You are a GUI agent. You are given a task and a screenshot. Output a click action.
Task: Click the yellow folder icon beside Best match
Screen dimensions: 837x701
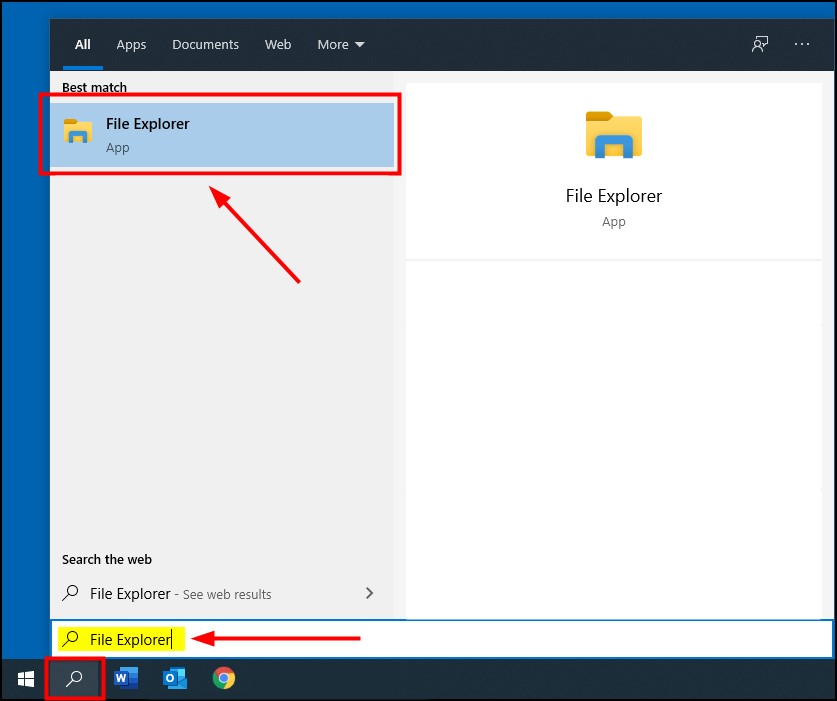79,130
